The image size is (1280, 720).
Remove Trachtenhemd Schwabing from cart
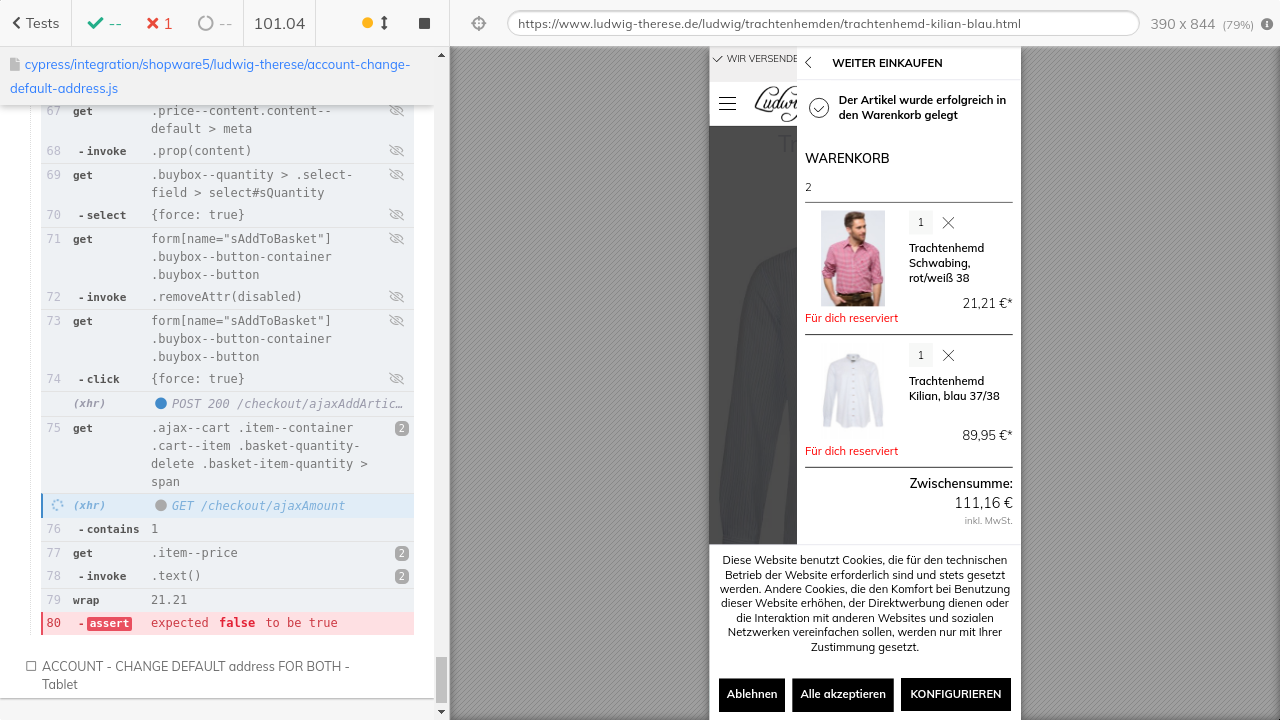coord(948,223)
